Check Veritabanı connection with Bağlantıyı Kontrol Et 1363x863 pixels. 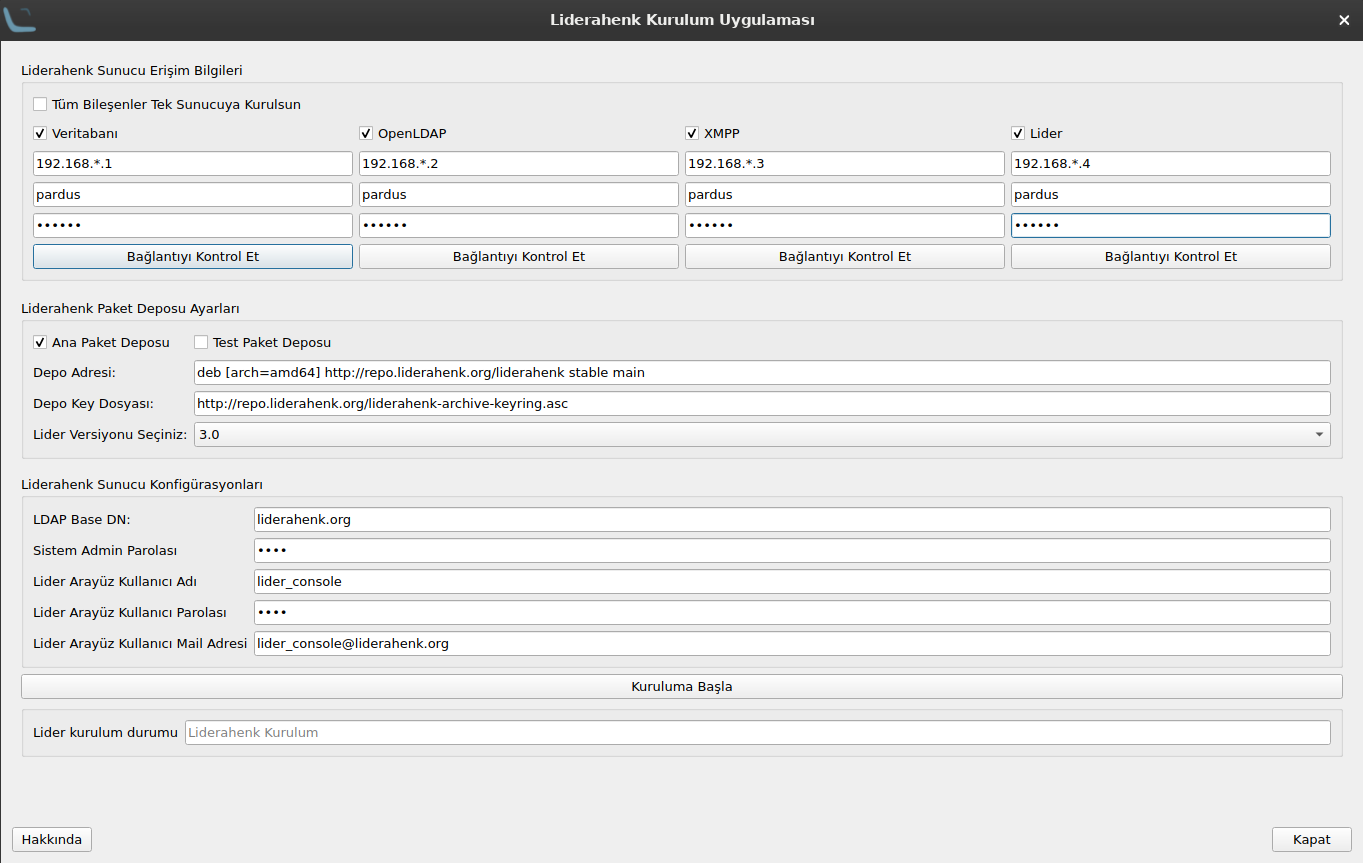click(x=193, y=257)
